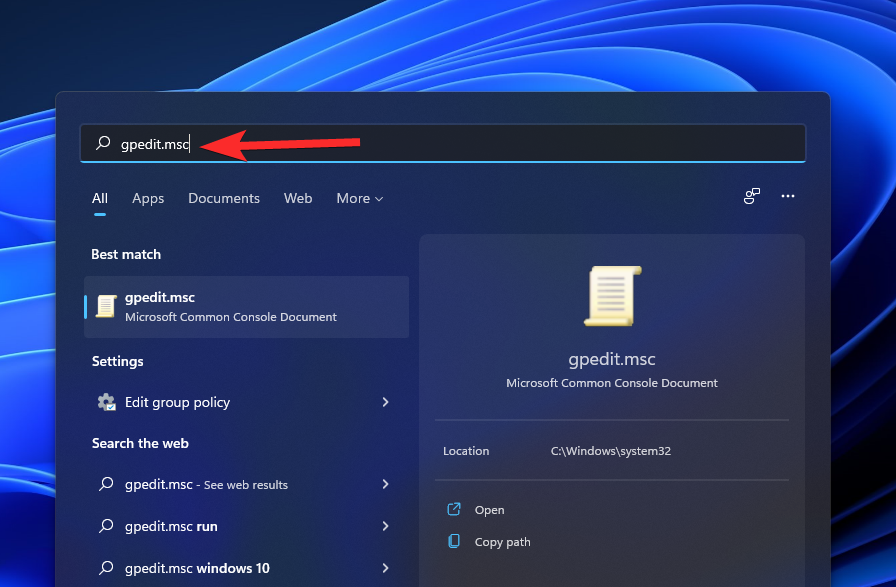Click the gear icon beside Edit group policy
896x587 pixels.
106,402
